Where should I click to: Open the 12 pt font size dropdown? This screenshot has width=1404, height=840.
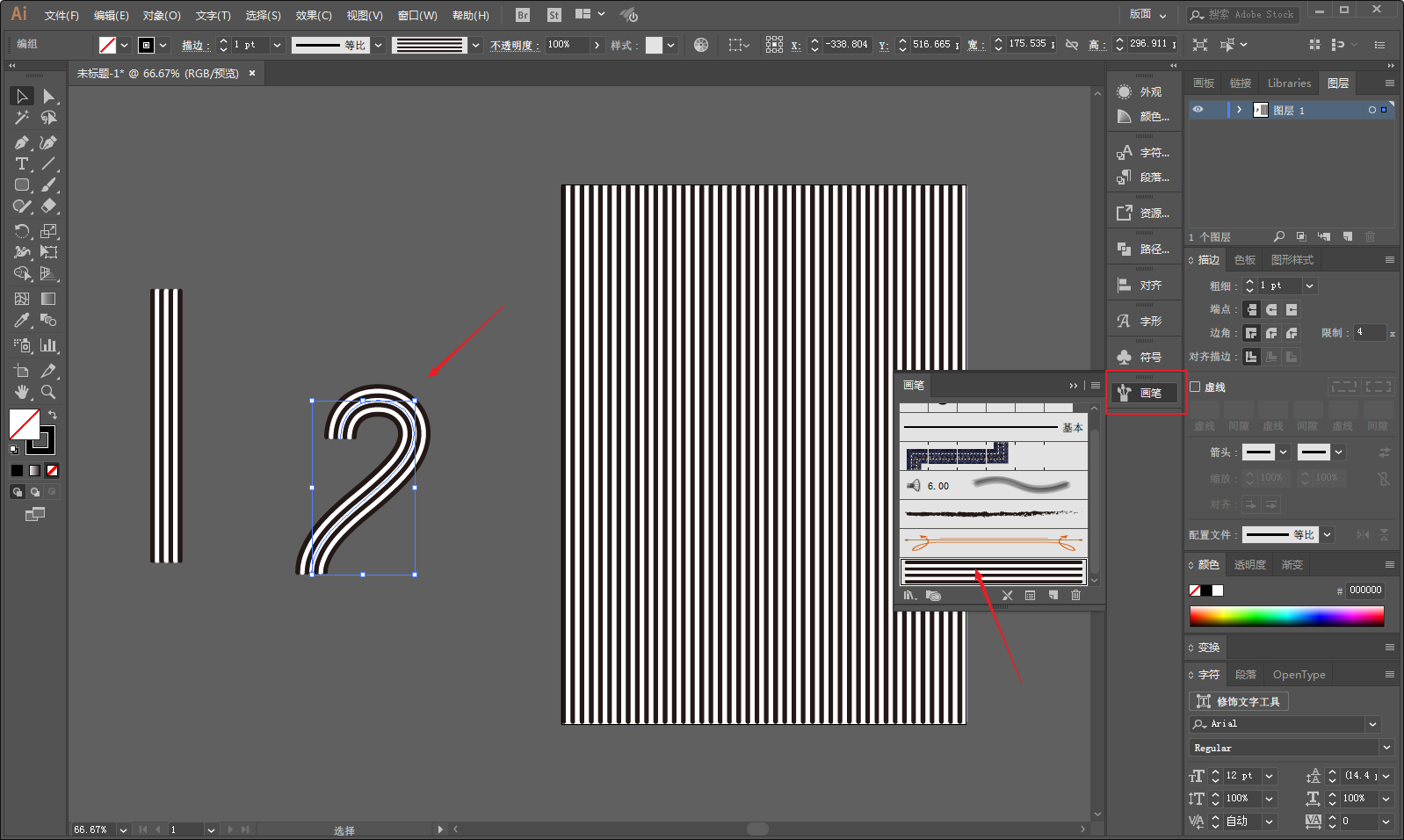point(1270,776)
